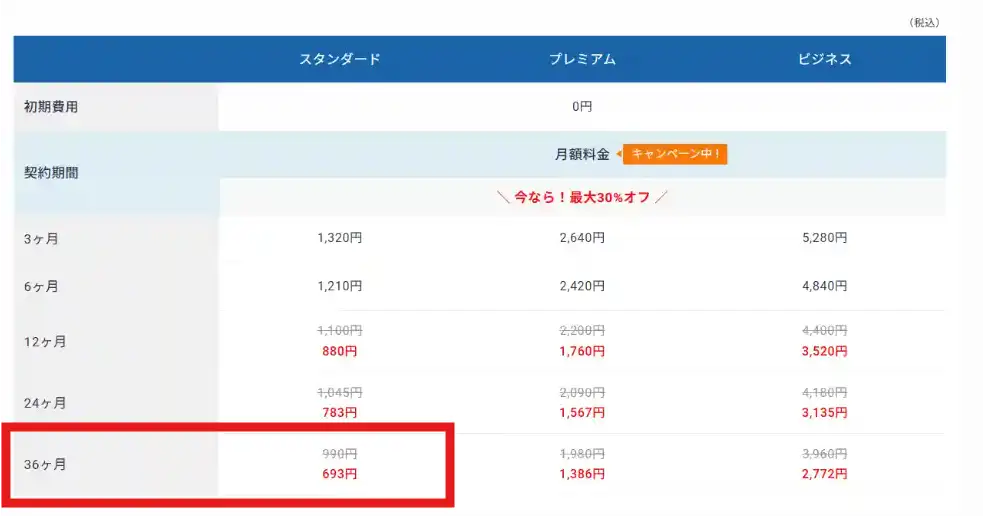Click the orange キャンペーン中! badge

pos(675,154)
